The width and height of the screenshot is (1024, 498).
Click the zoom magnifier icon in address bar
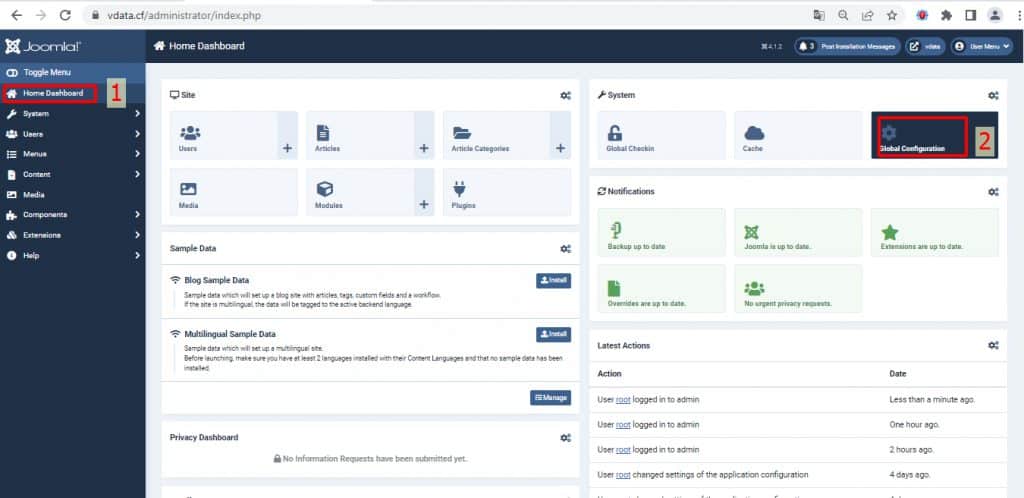pos(843,15)
